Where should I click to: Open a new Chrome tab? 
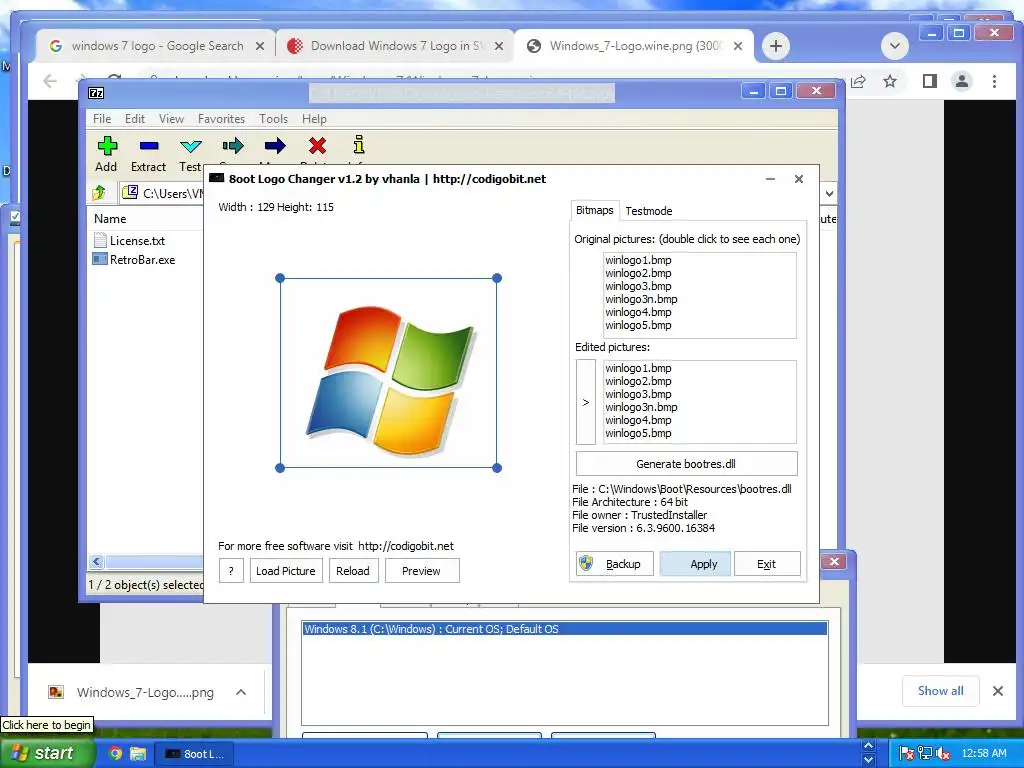tap(775, 46)
